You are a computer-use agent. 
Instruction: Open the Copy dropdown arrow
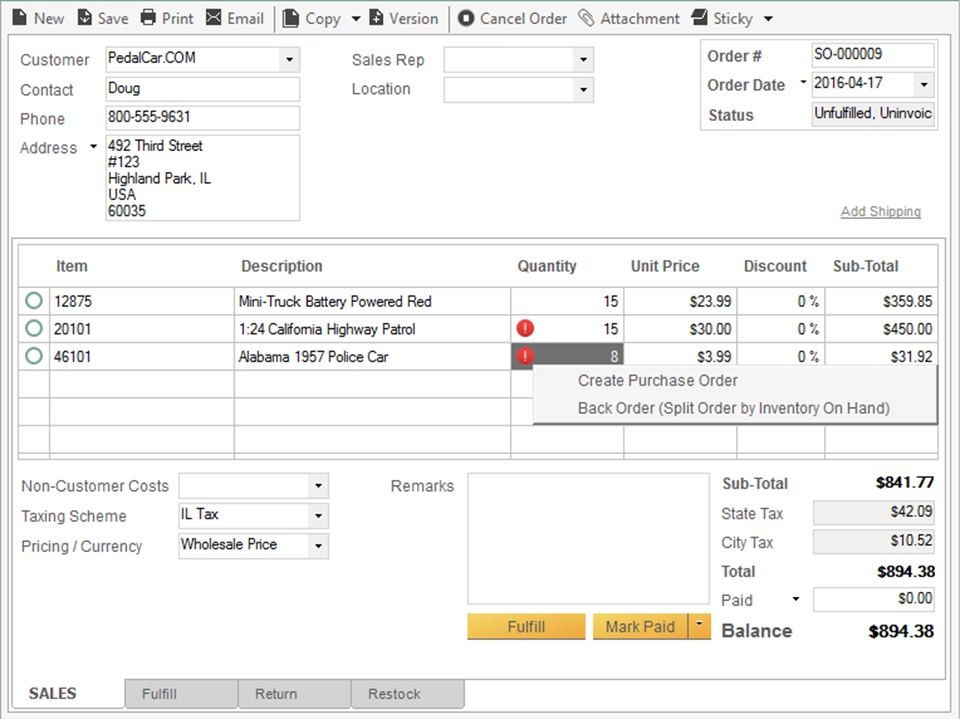356,19
